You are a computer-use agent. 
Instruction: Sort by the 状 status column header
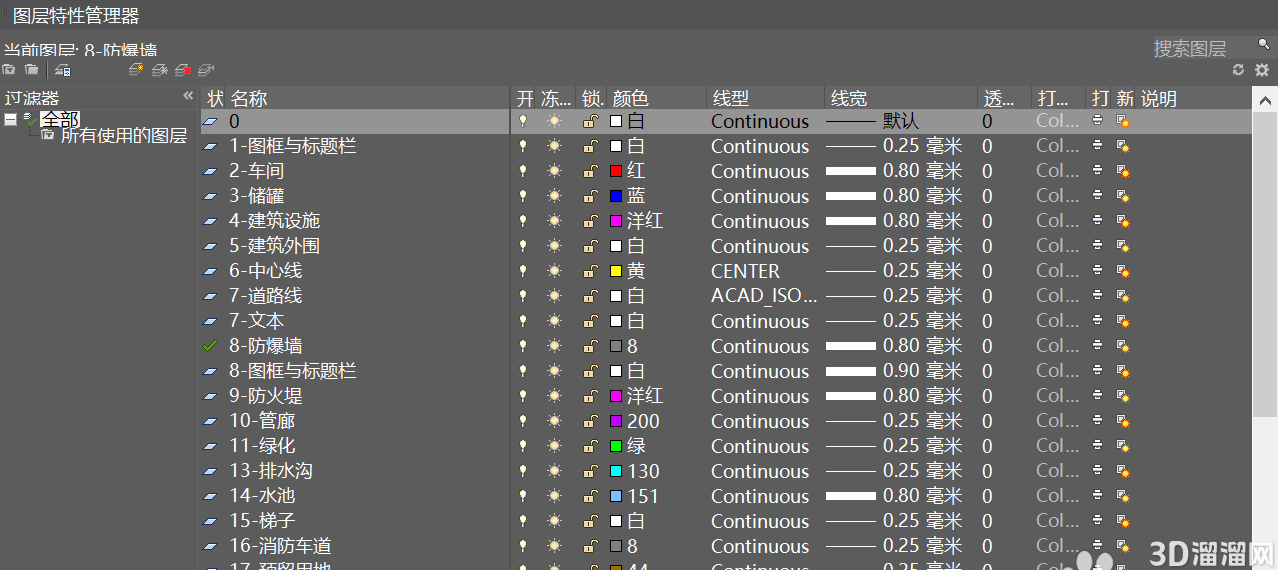click(215, 99)
